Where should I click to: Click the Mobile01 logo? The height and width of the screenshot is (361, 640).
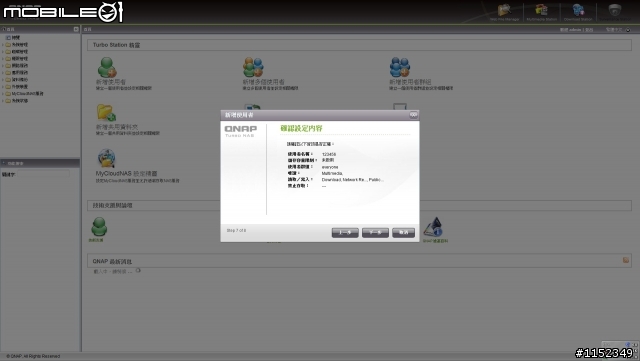coord(63,12)
